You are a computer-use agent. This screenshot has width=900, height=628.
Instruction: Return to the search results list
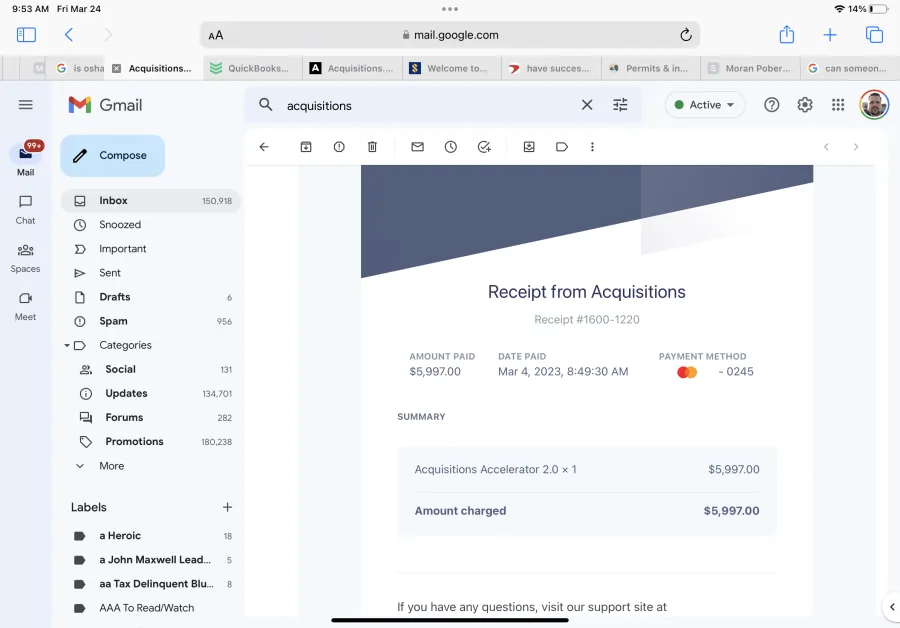point(264,147)
